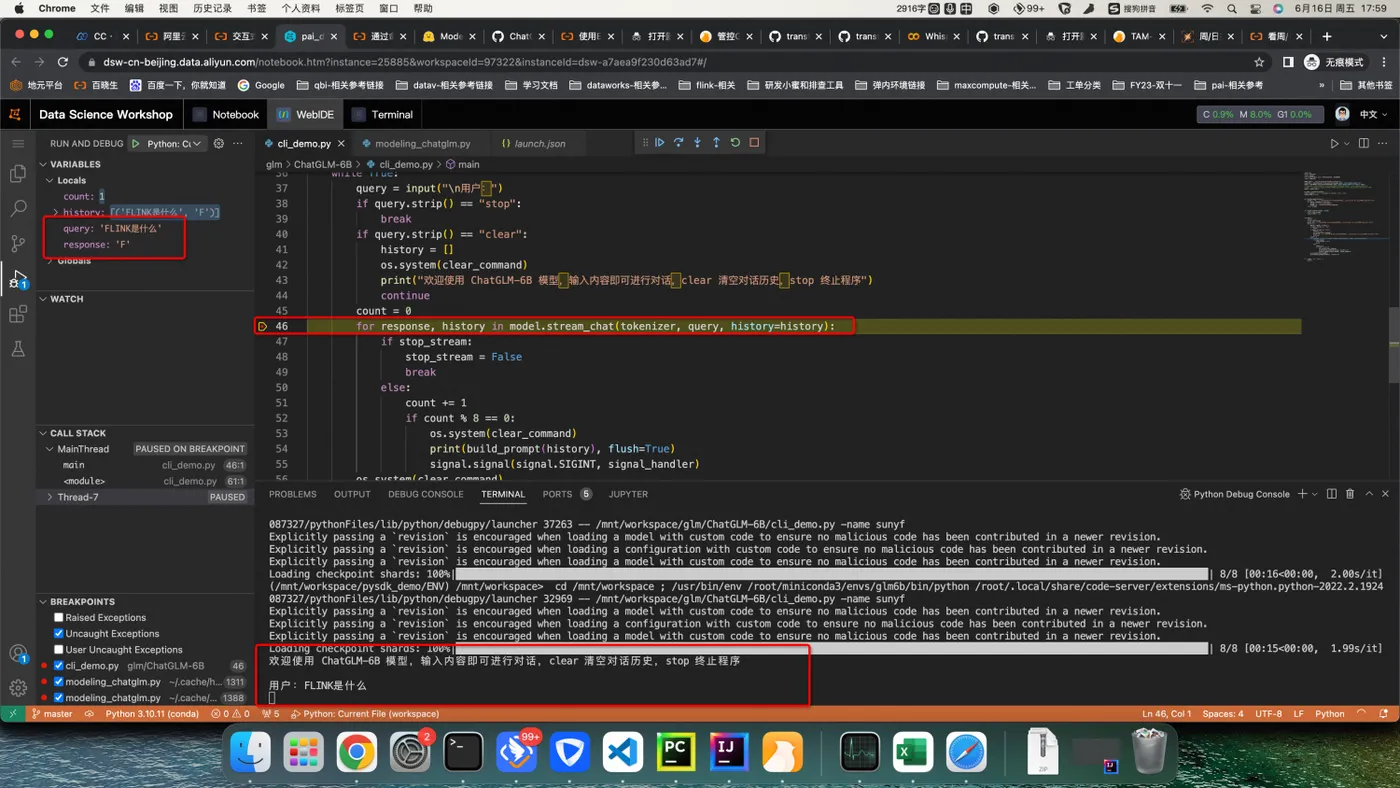Toggle the Uncaught Exceptions breakpoint checkbox
Screen dimensions: 1400x788
coord(59,634)
